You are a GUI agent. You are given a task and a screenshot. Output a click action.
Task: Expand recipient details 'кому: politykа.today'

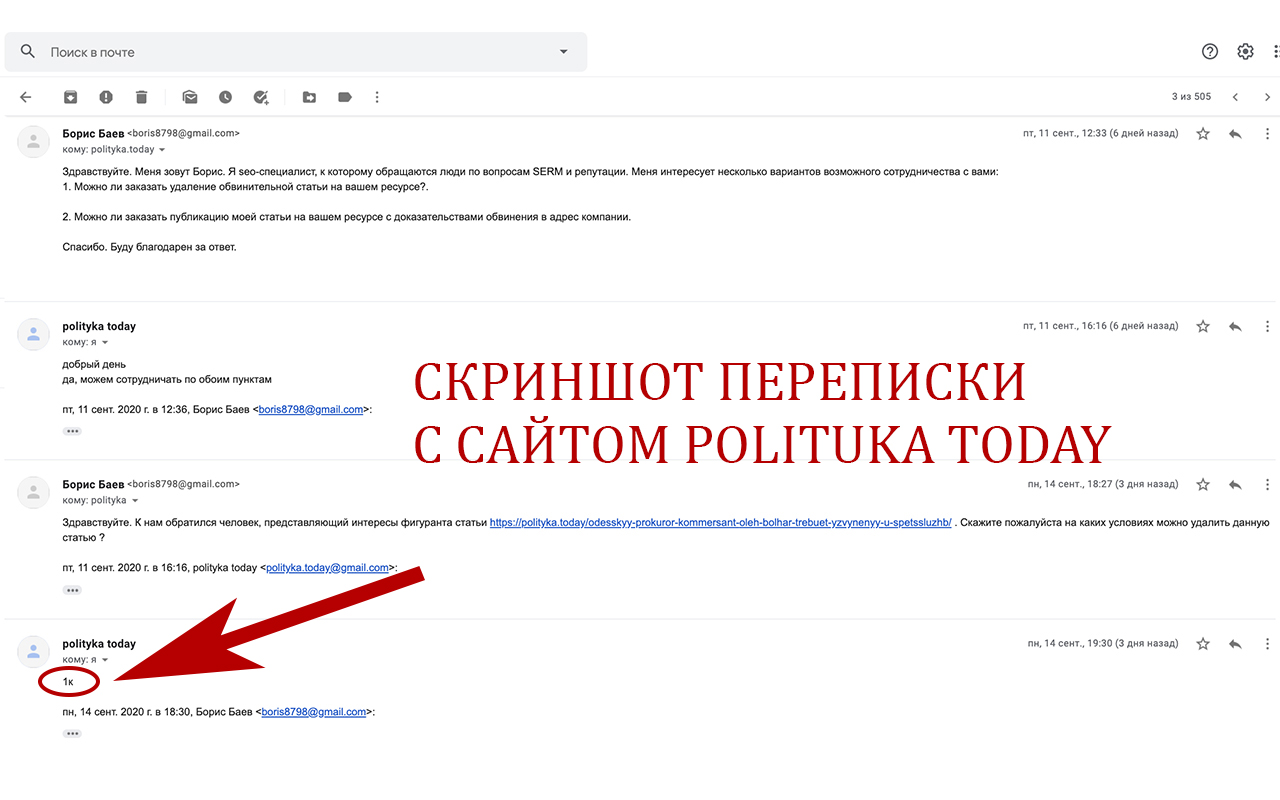click(x=162, y=150)
